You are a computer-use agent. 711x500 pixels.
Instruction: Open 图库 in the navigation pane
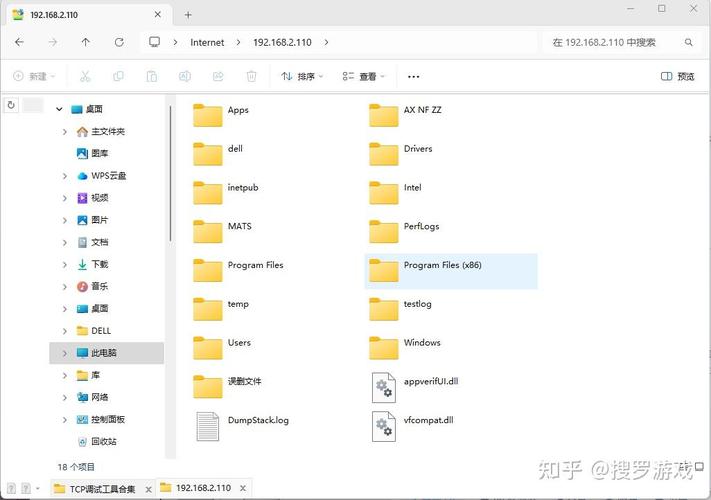93,154
